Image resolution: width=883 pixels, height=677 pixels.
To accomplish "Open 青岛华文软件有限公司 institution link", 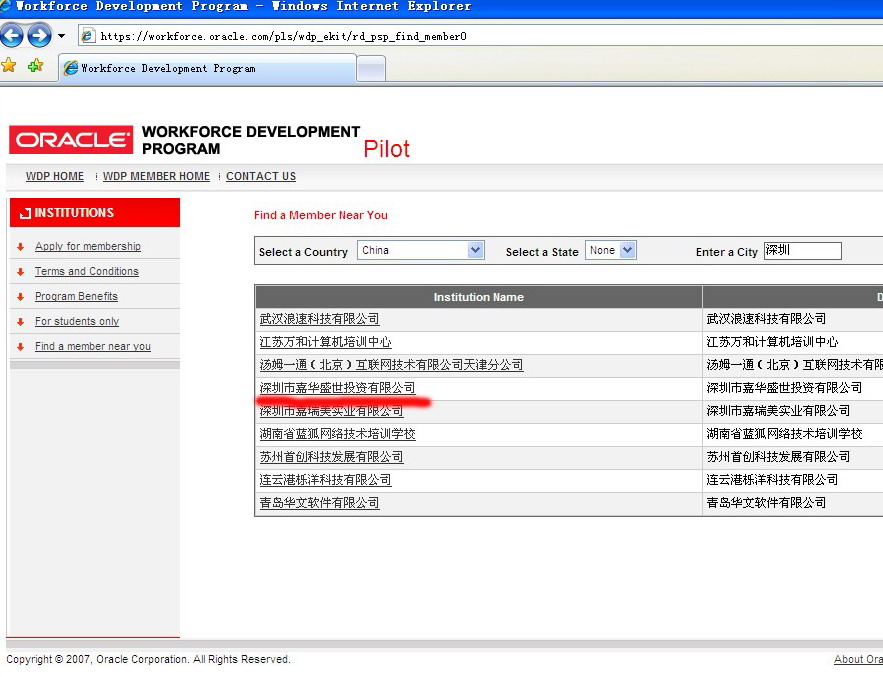I will point(319,502).
